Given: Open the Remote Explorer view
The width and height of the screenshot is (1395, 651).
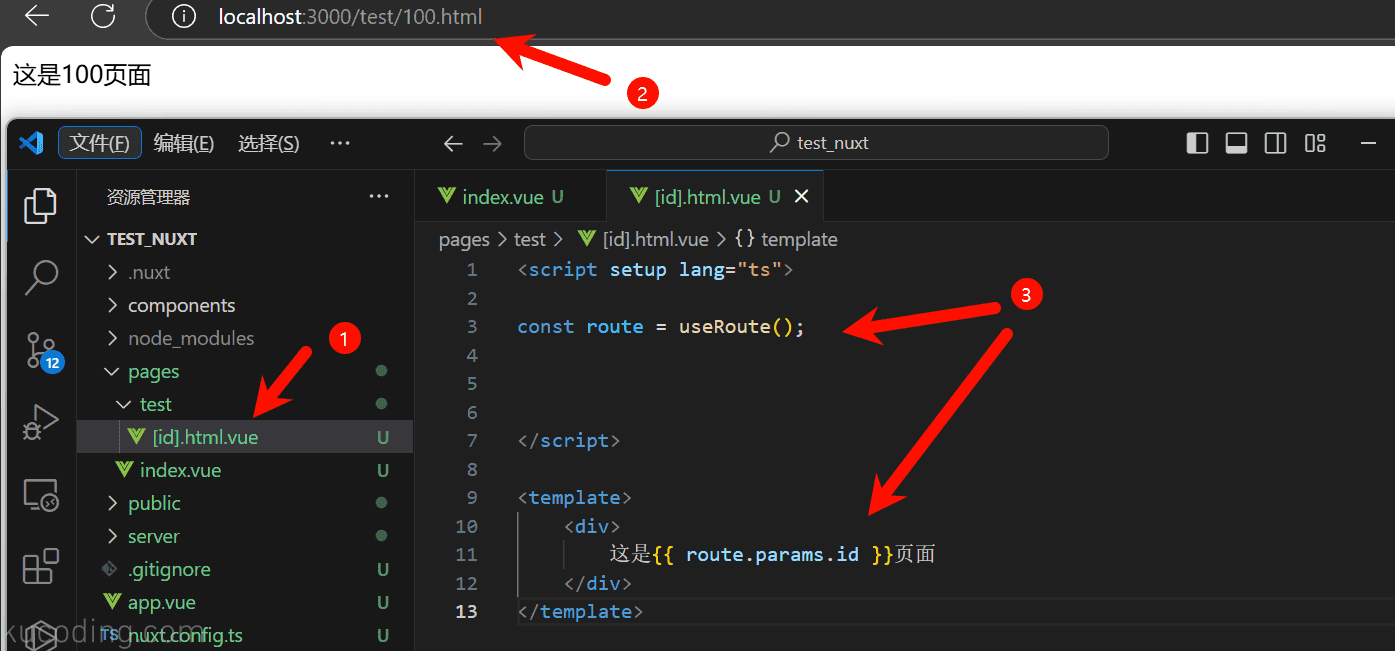Looking at the screenshot, I should (x=41, y=494).
